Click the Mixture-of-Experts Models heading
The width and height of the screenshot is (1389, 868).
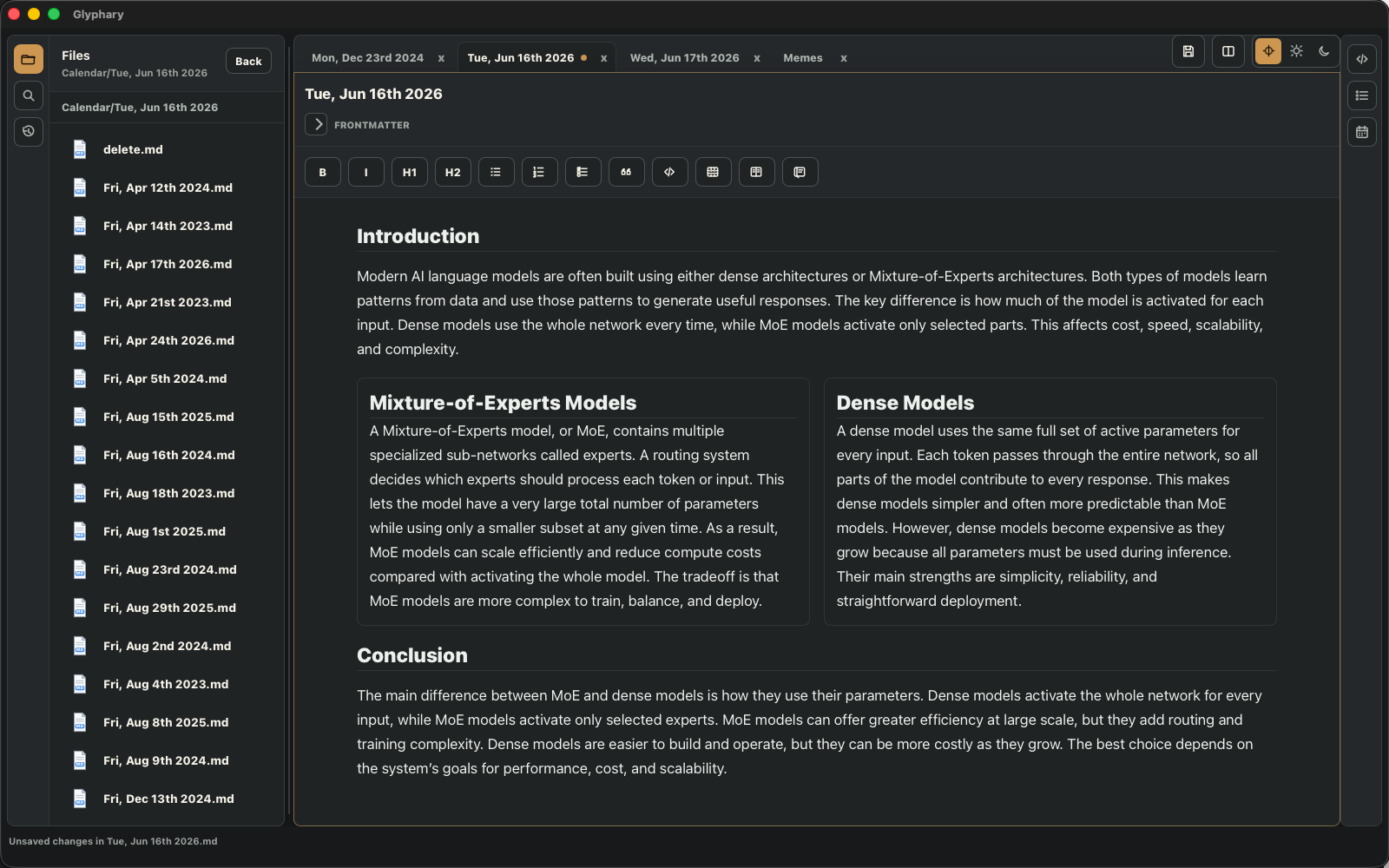click(x=503, y=403)
